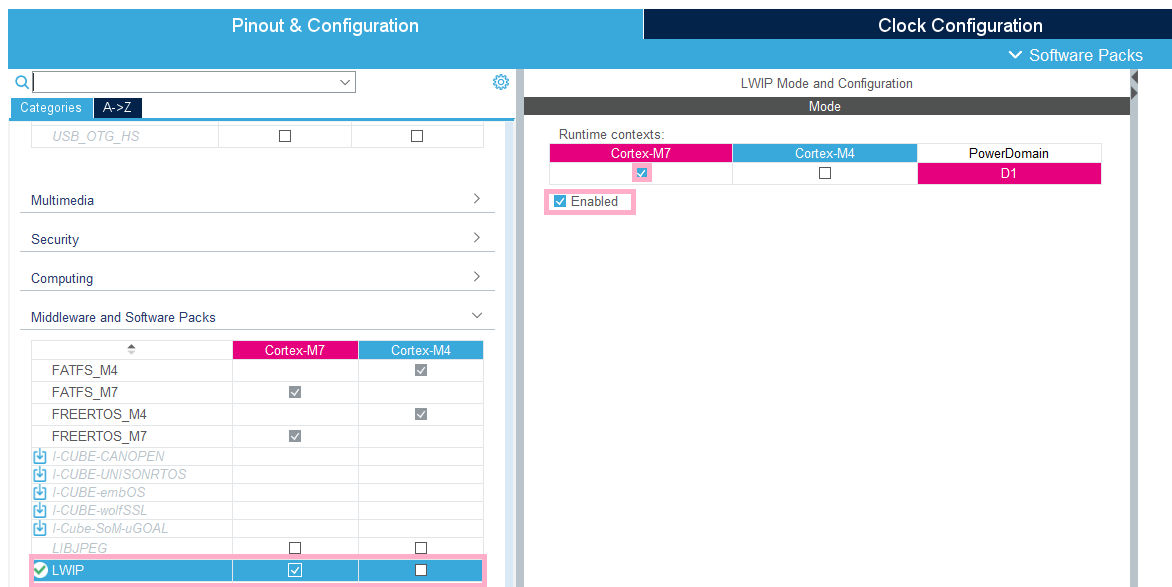Click the Cortex-M4 column header in middleware list

pos(421,350)
